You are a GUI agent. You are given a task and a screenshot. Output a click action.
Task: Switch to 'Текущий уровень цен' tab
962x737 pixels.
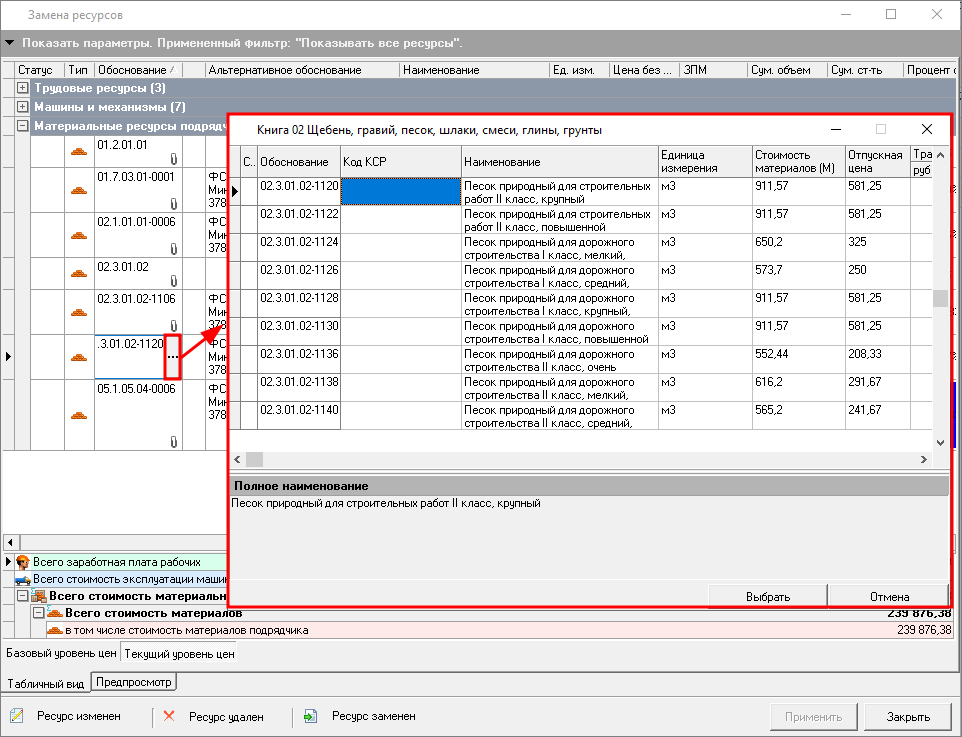(179, 654)
